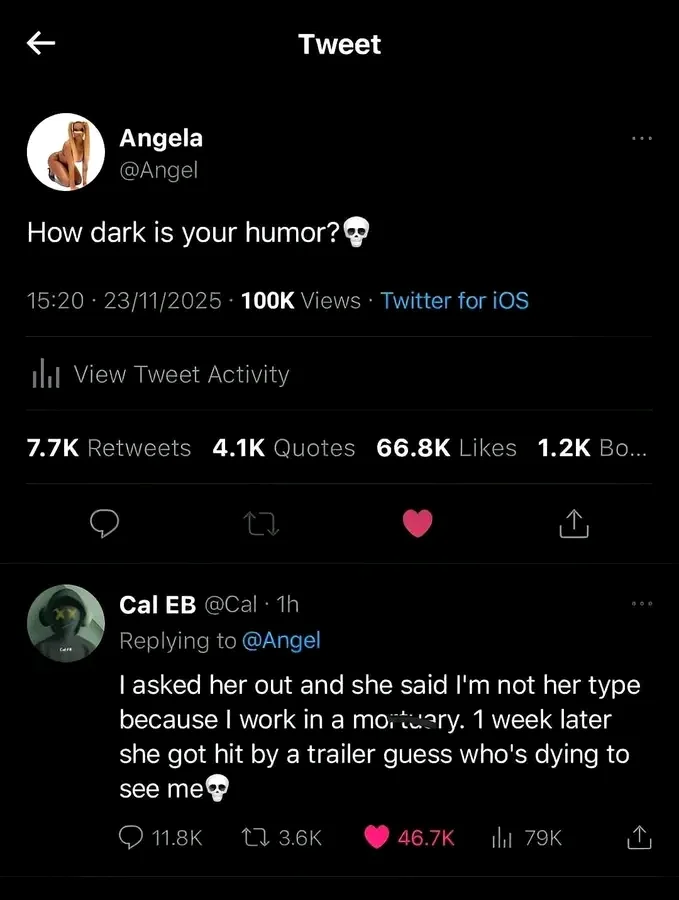Screen dimensions: 679x900
Task: Open the Twitter for iOS link
Action: pos(454,300)
